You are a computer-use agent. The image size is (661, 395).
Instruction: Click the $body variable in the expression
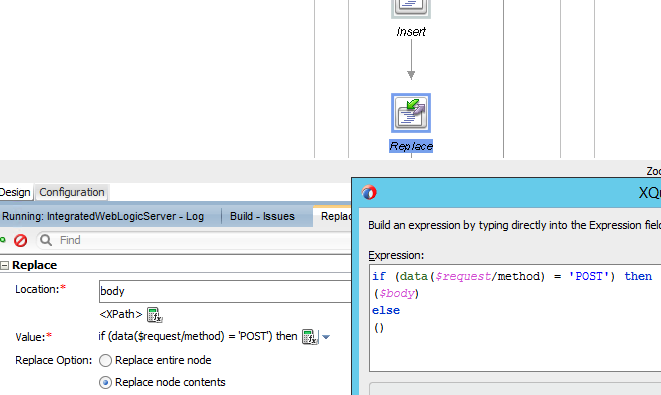coord(397,293)
